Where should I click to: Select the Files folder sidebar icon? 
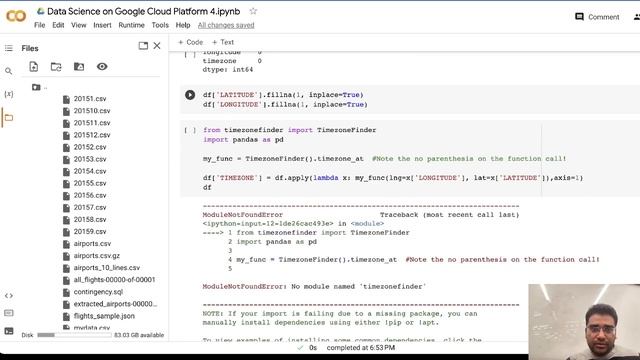[9, 118]
